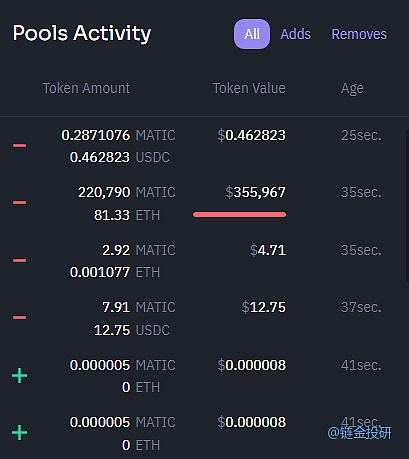
Task: Sort by Token Amount column header
Action: point(86,88)
